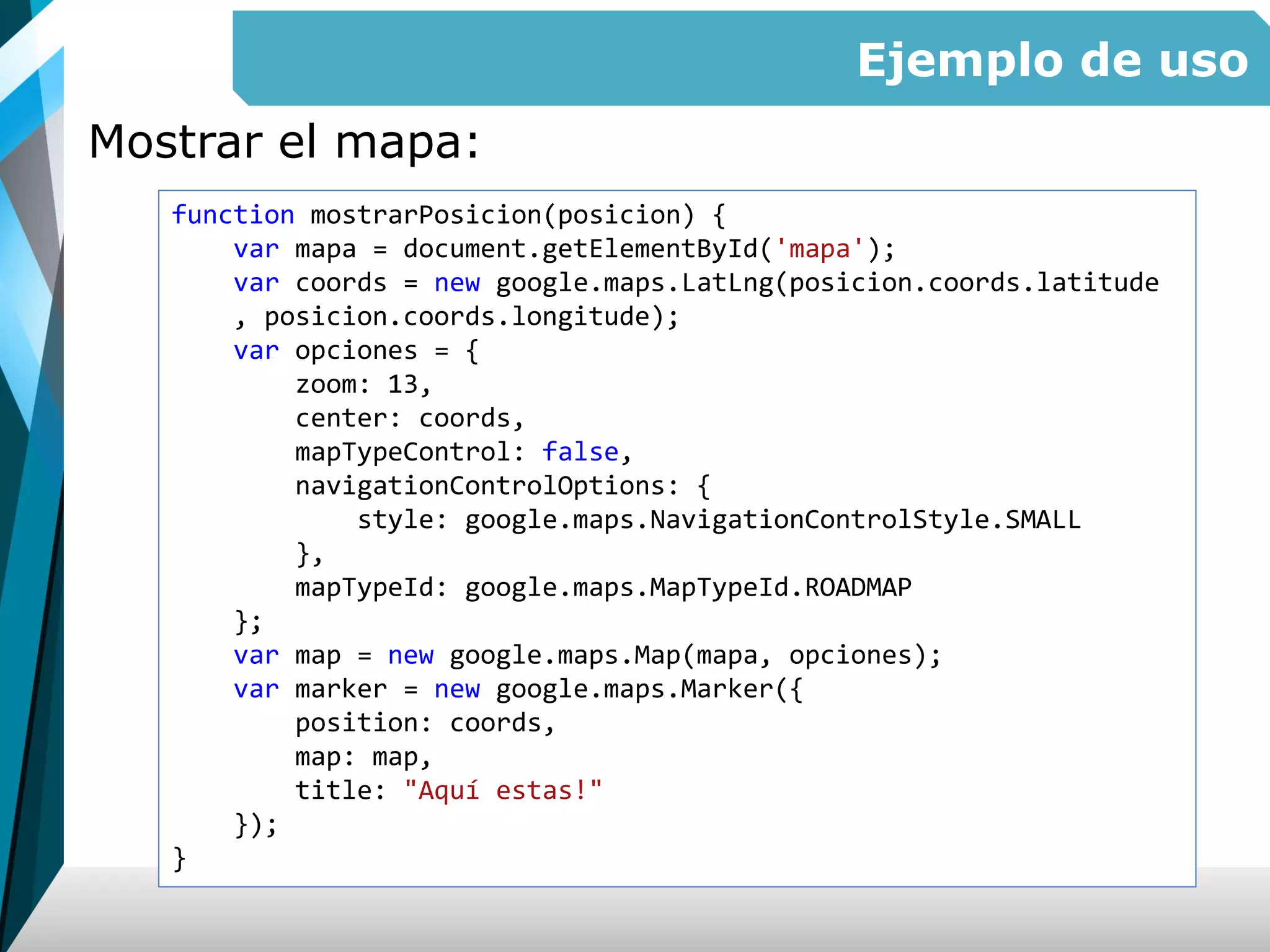Click the 'style: google.maps.NavigationControlStyle.SMALL' line
Image resolution: width=1270 pixels, height=952 pixels.
(719, 520)
